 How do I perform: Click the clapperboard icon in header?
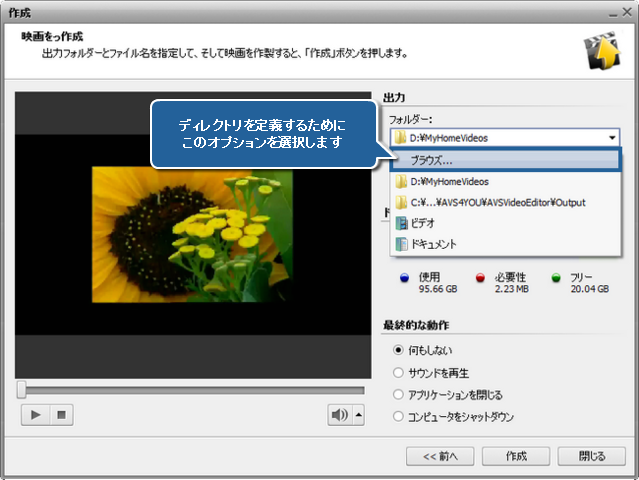[601, 52]
